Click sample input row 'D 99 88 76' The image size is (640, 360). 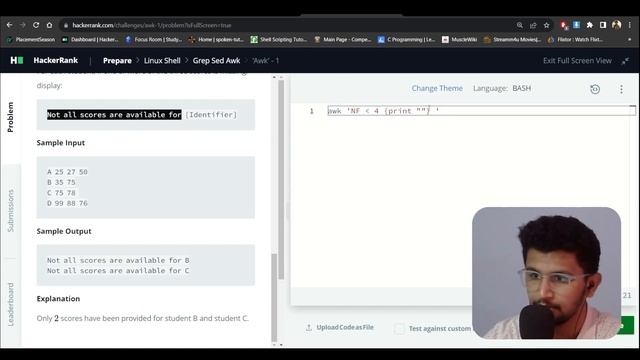click(x=67, y=203)
